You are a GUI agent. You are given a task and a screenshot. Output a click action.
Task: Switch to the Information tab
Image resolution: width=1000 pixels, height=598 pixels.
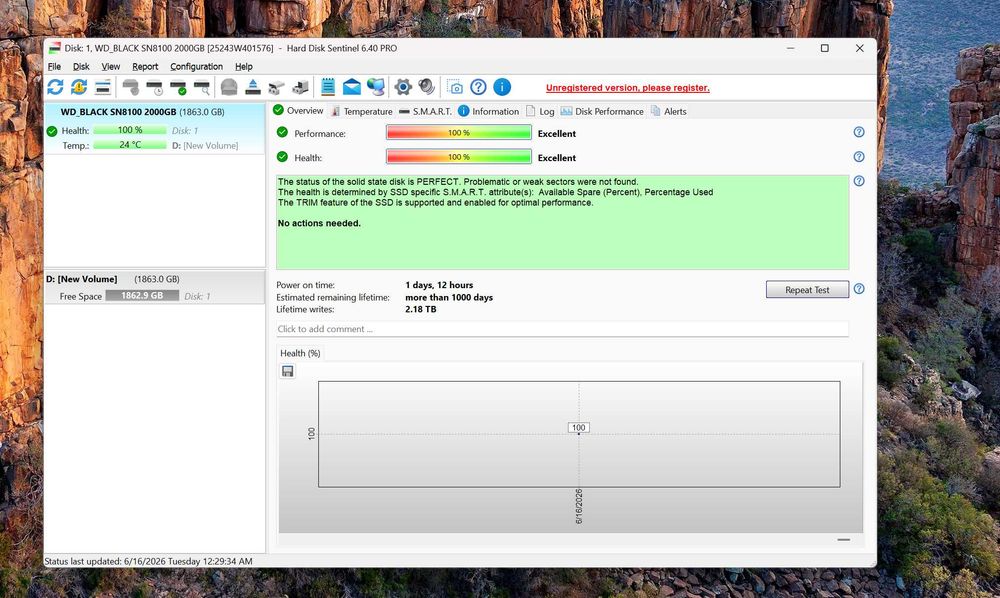point(489,111)
